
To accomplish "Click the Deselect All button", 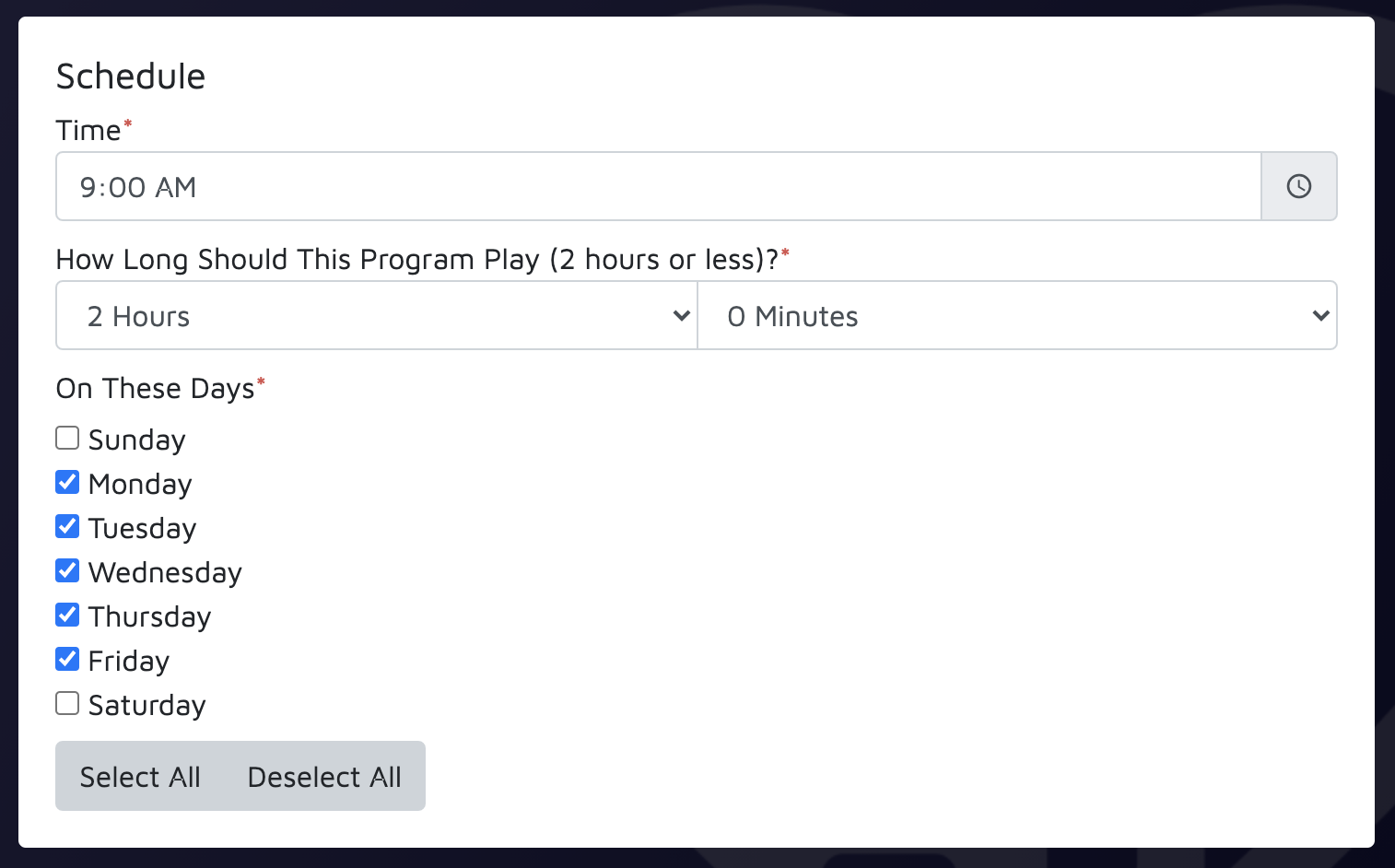I will coord(324,776).
